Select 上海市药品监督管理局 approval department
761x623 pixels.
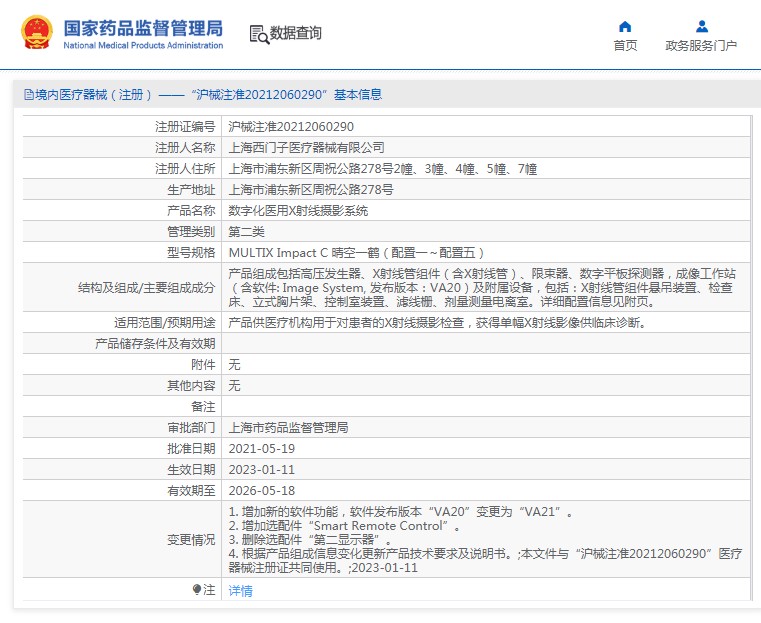288,427
